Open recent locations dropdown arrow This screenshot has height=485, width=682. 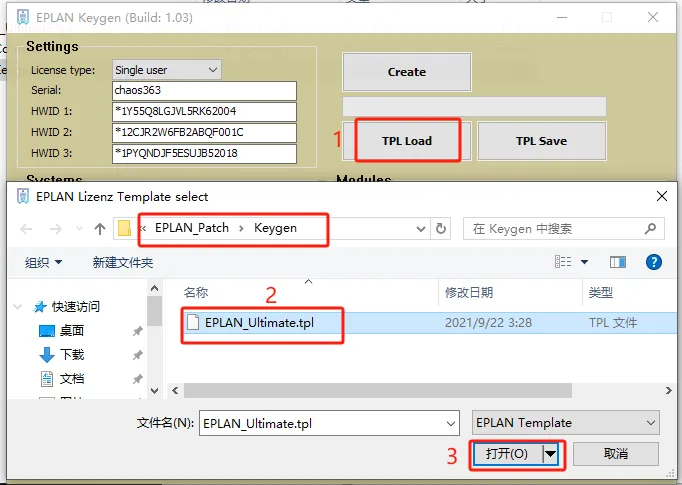coord(79,229)
